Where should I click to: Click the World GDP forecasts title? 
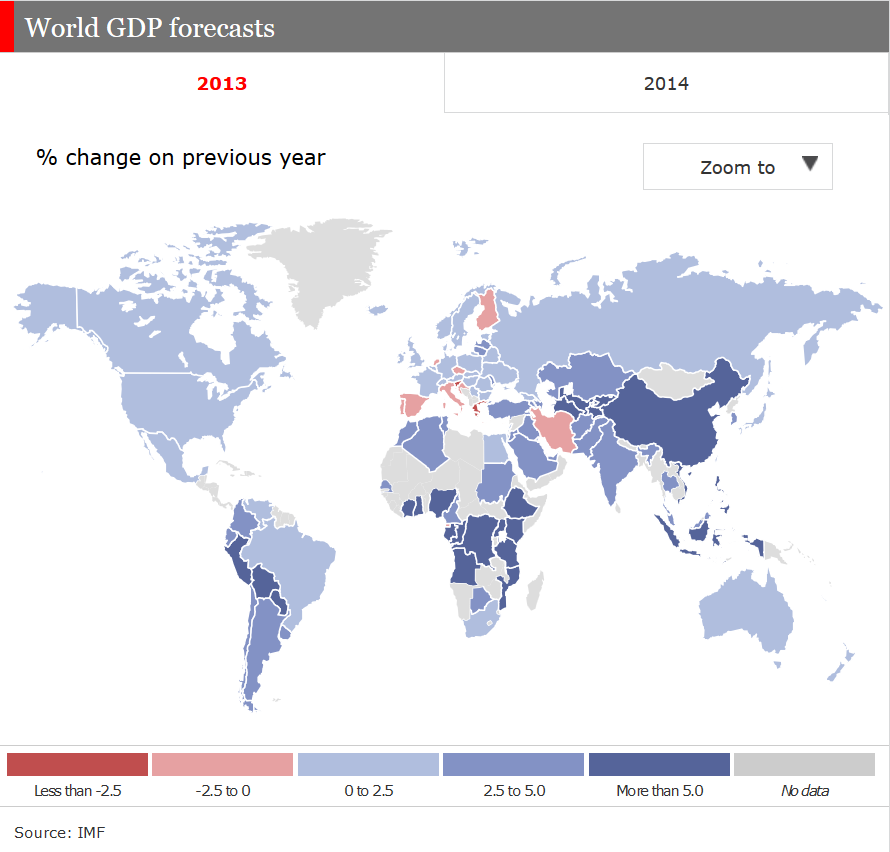152,28
